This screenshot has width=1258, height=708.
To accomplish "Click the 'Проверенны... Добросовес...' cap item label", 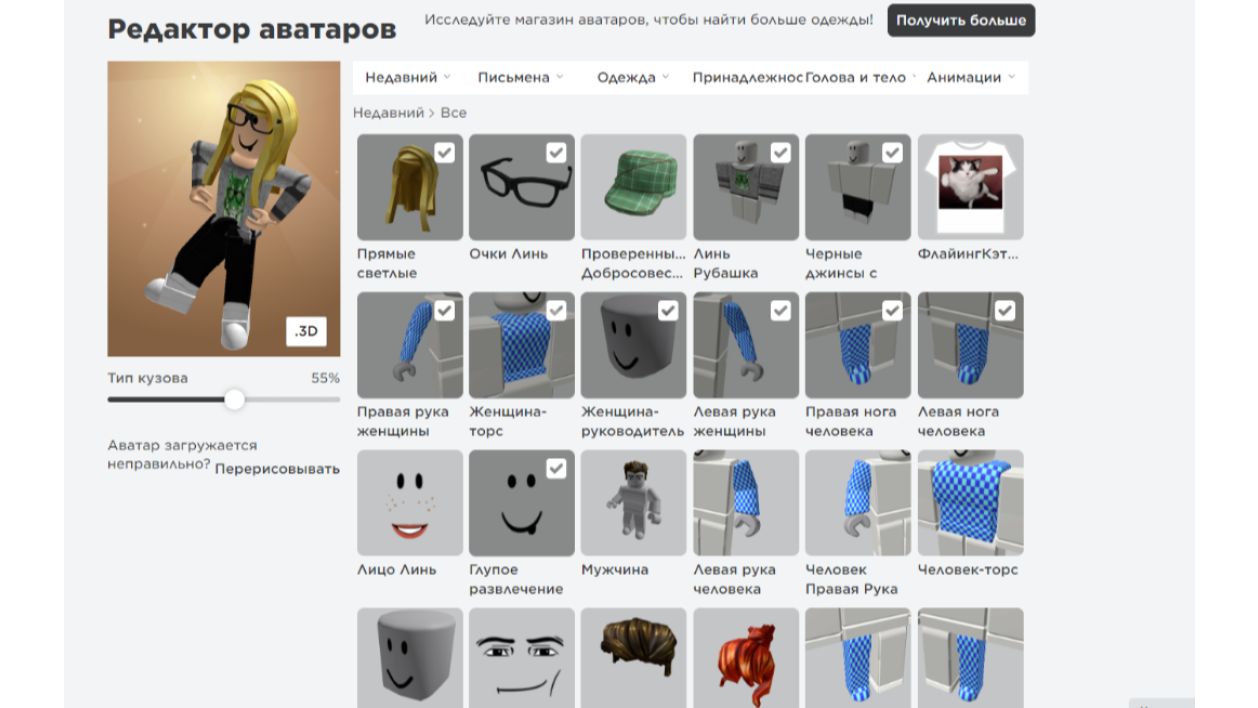I will [x=634, y=263].
